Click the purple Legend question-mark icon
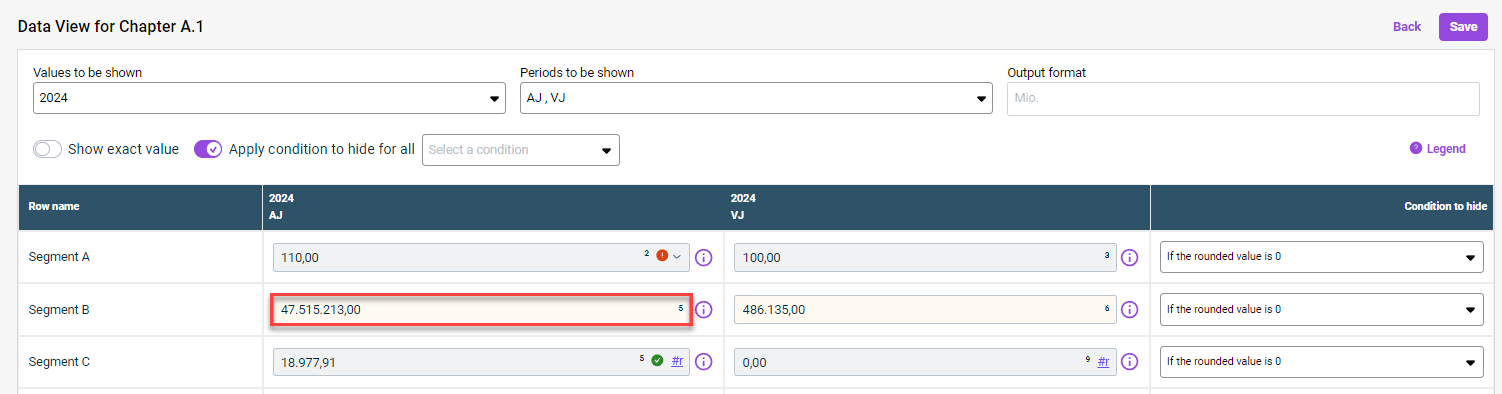 coord(1416,148)
